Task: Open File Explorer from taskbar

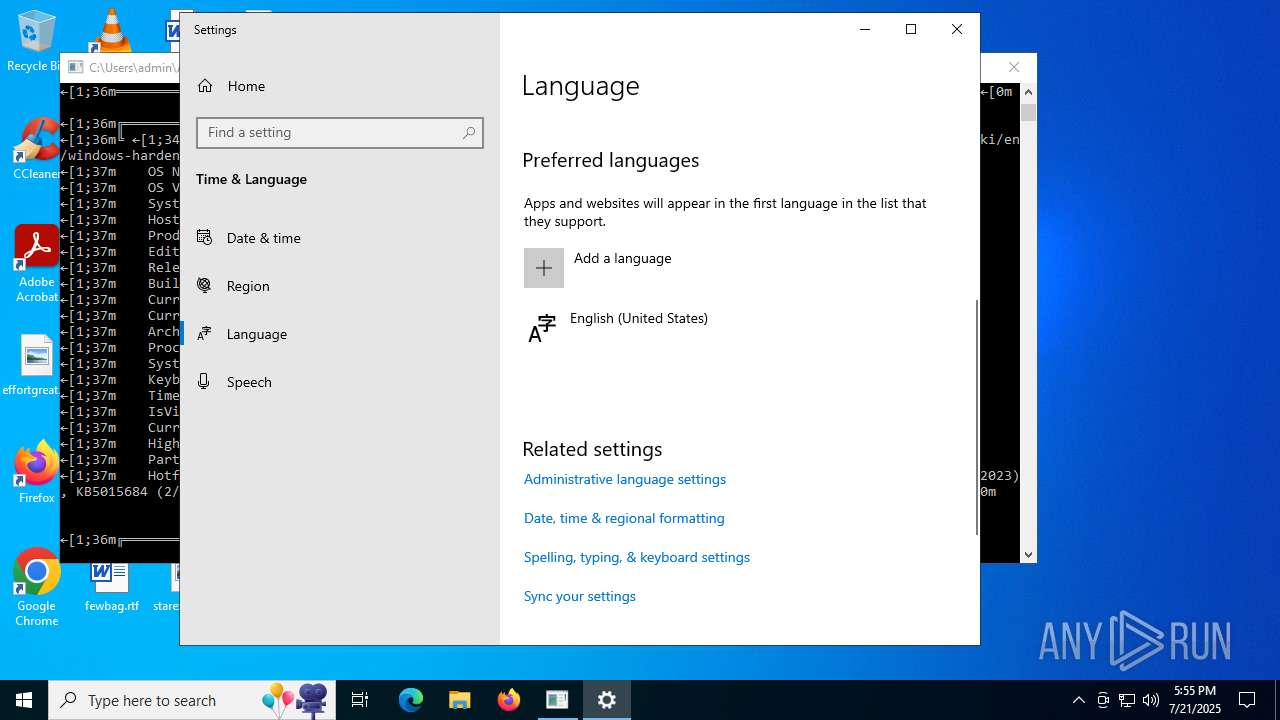Action: click(459, 700)
